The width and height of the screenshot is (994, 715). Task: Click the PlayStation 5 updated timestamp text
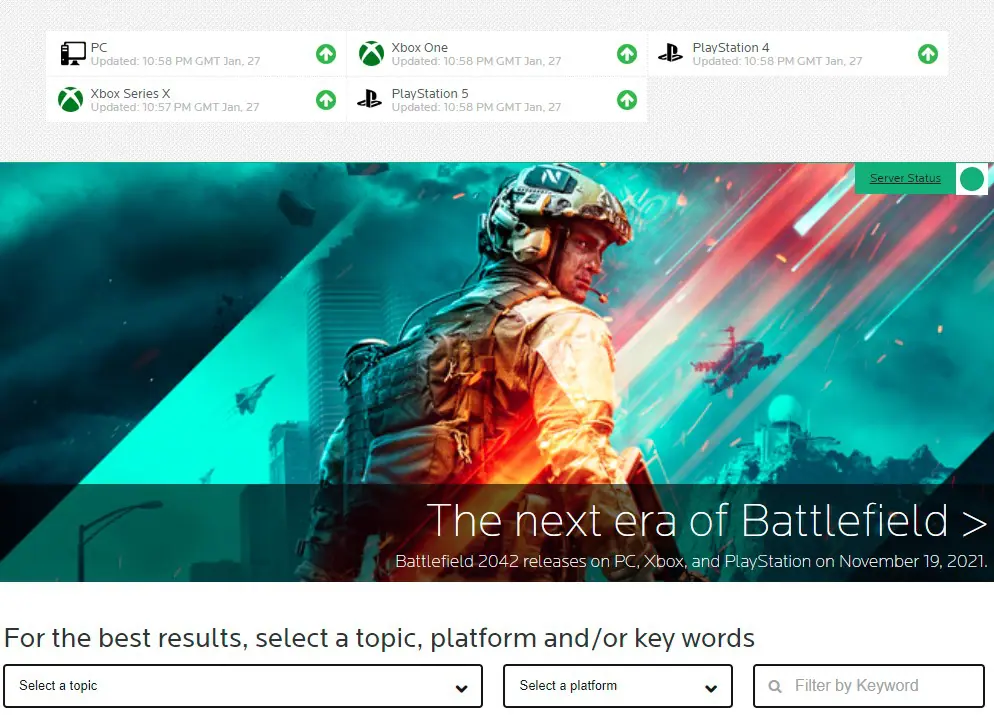pyautogui.click(x=477, y=107)
